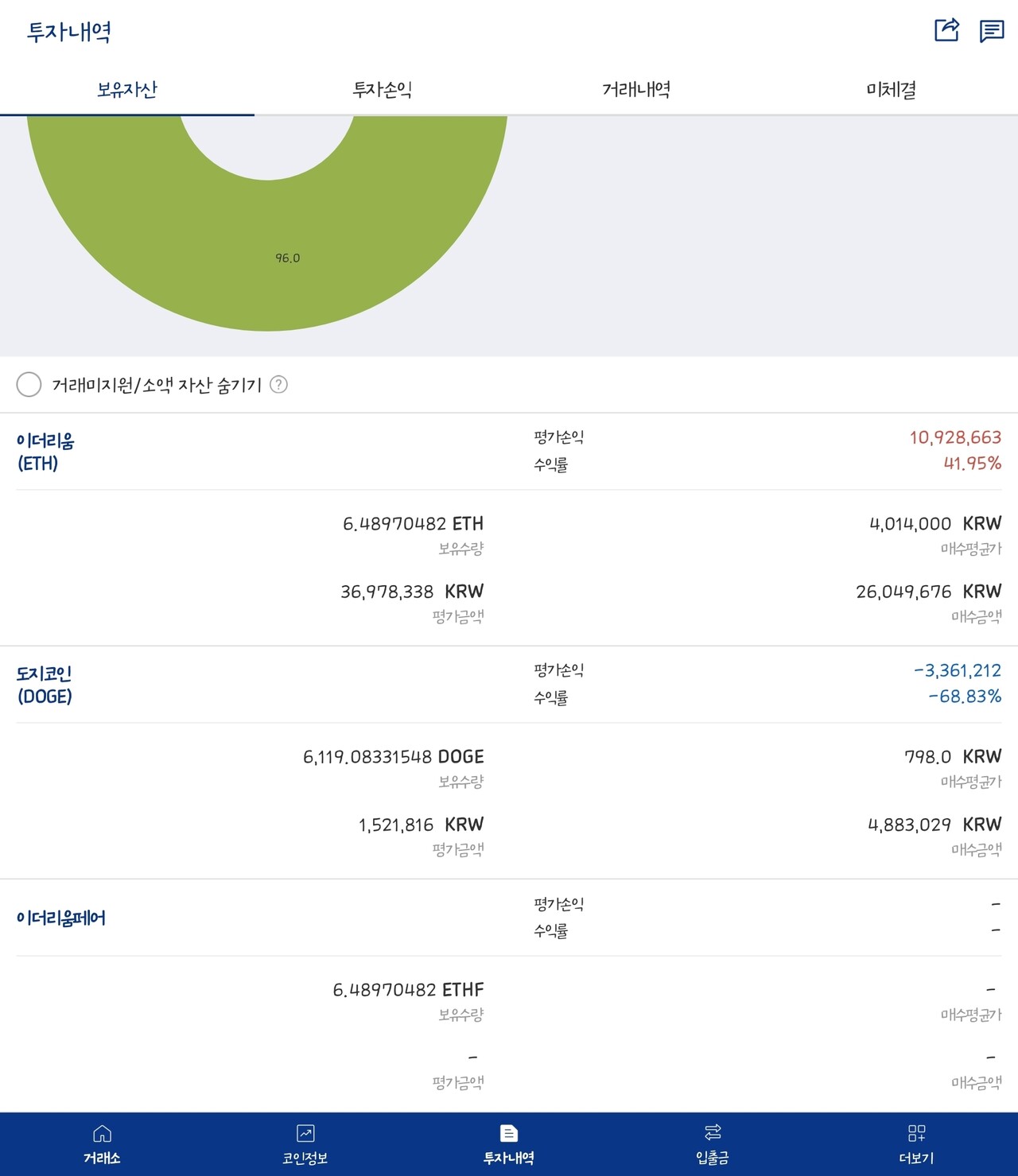This screenshot has height=1176, width=1018.
Task: Tap the 투자내역 page title
Action: pos(69,32)
